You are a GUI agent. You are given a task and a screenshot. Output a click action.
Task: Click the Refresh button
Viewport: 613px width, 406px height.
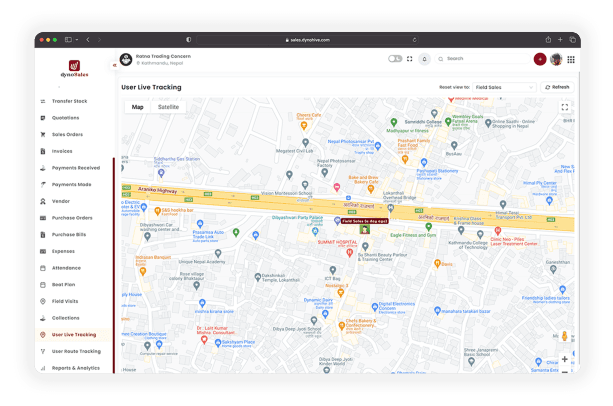pos(557,87)
